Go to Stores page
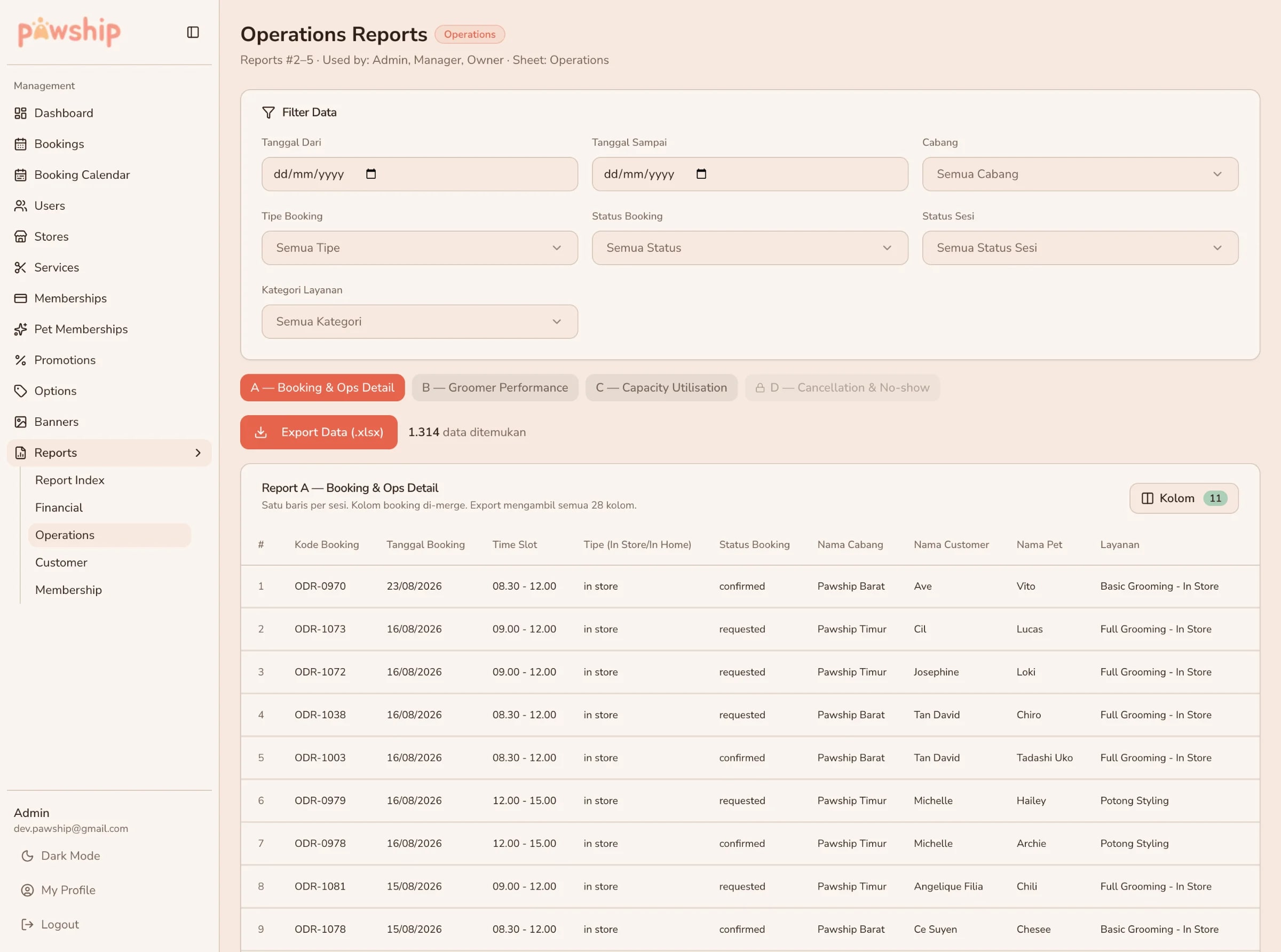The height and width of the screenshot is (952, 1281). 109,236
